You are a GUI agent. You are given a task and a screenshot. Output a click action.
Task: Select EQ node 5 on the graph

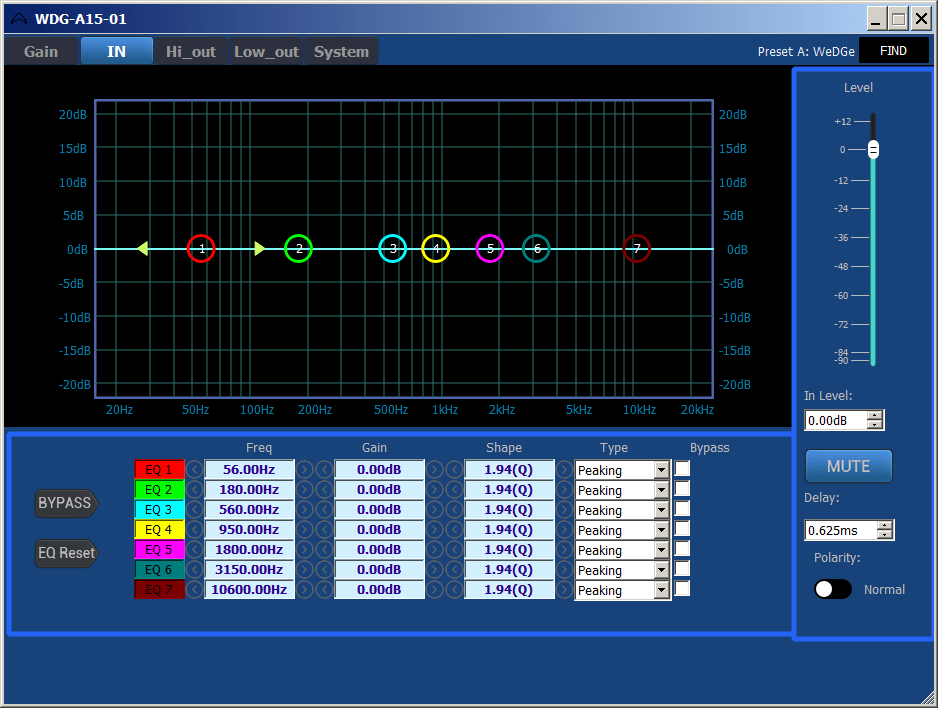pyautogui.click(x=489, y=249)
